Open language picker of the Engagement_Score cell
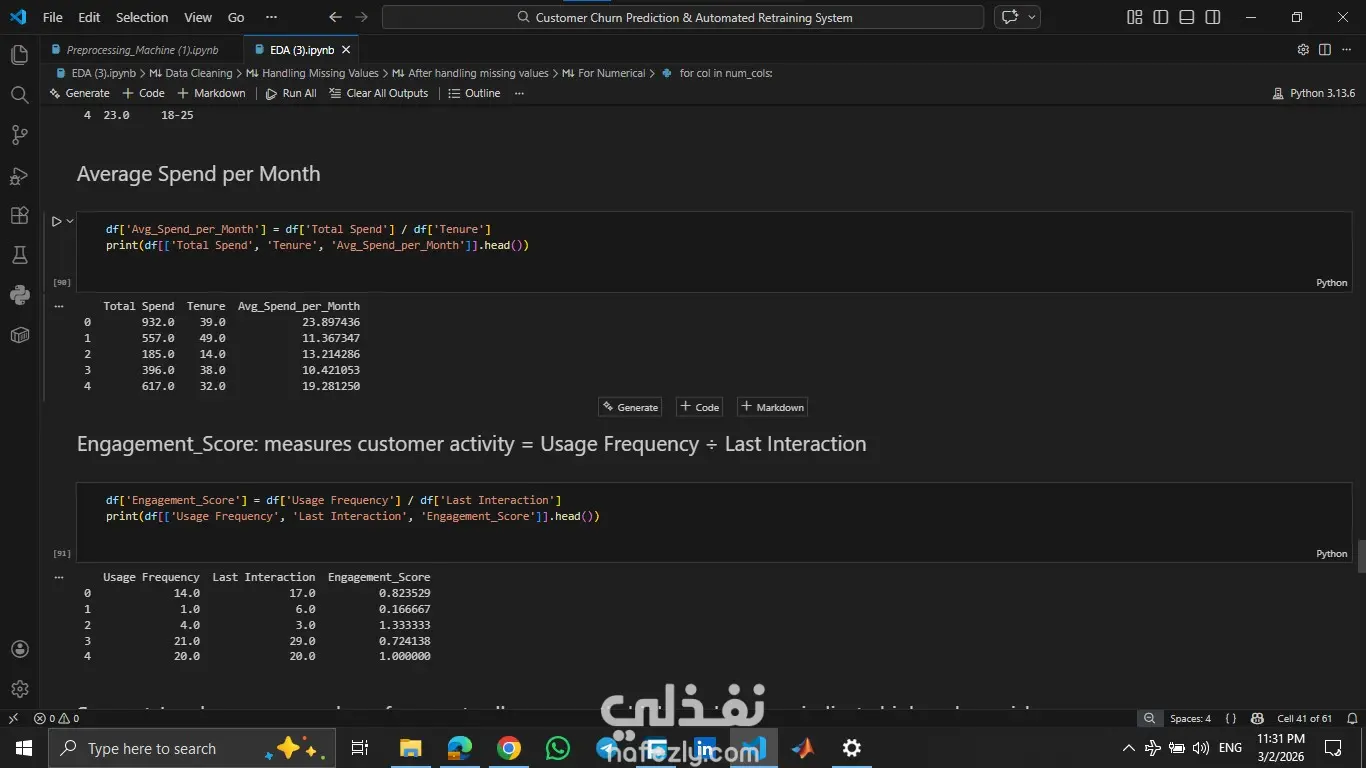The image size is (1366, 768). pos(1331,554)
